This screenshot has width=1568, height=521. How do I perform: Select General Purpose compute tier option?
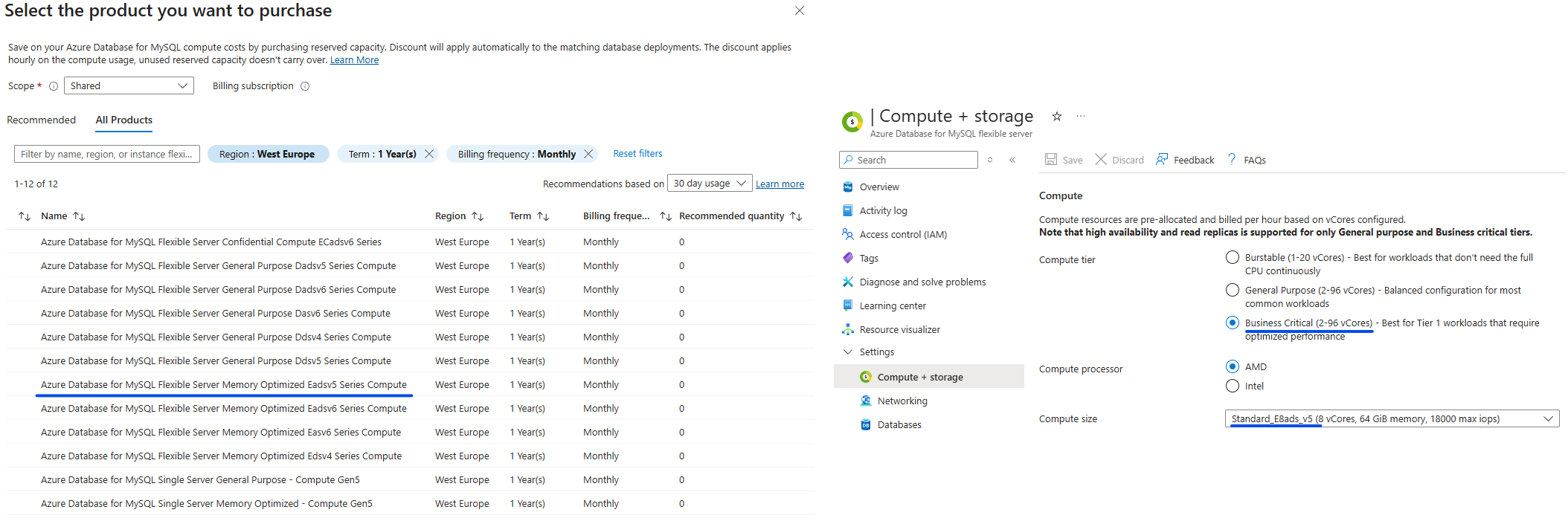point(1232,290)
